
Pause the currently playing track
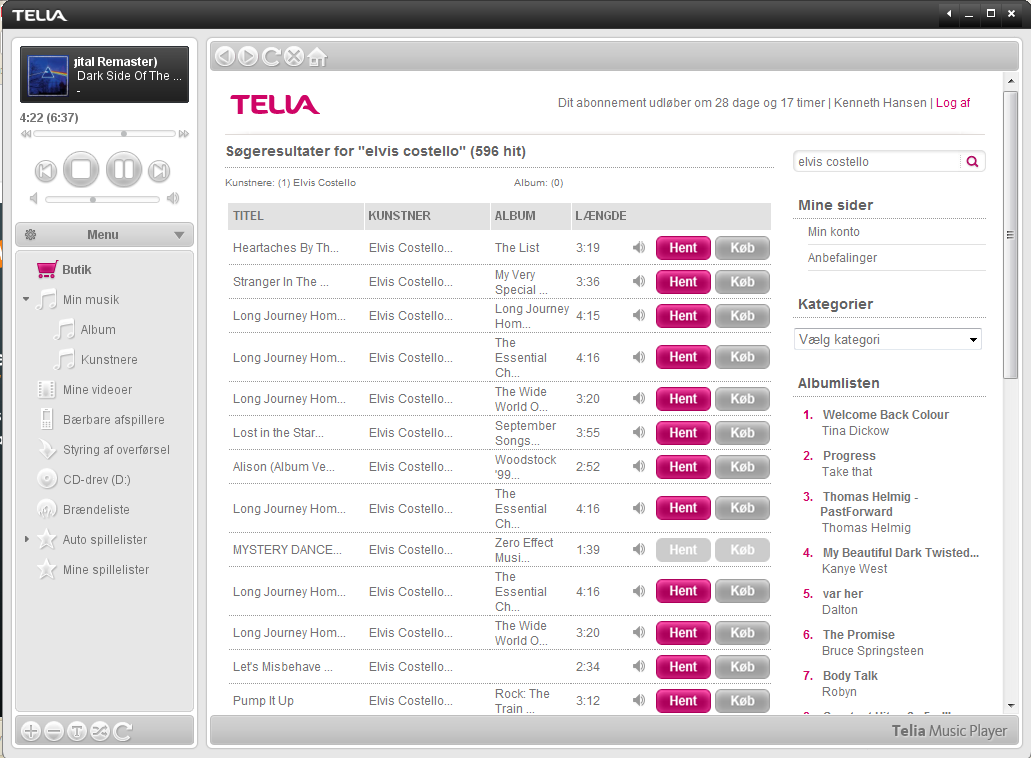pos(123,170)
